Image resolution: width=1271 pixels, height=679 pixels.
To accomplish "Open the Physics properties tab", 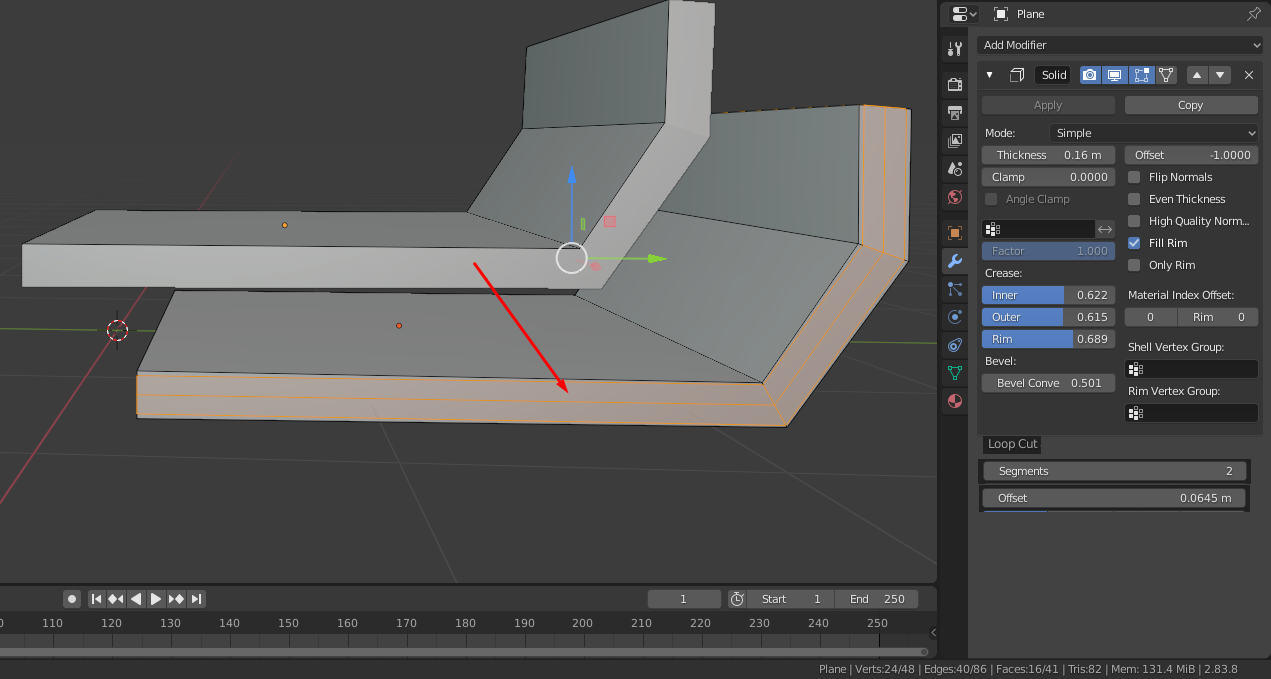I will [955, 317].
